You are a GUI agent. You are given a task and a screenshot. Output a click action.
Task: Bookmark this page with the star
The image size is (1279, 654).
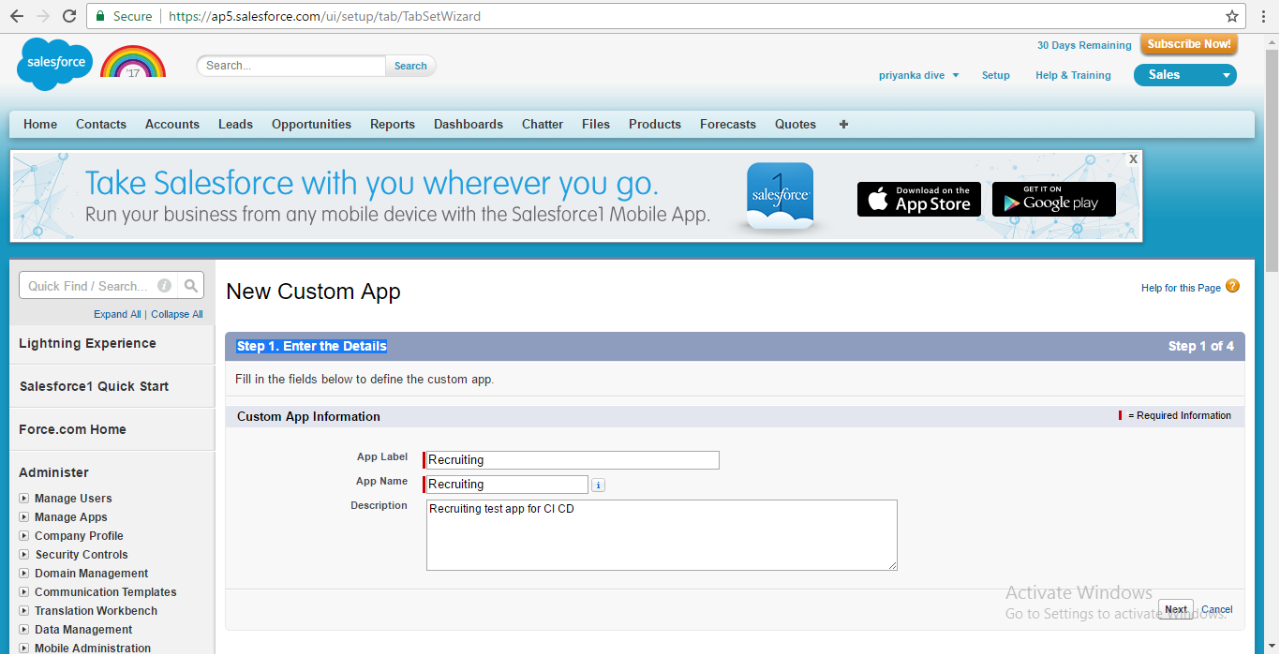[1232, 16]
